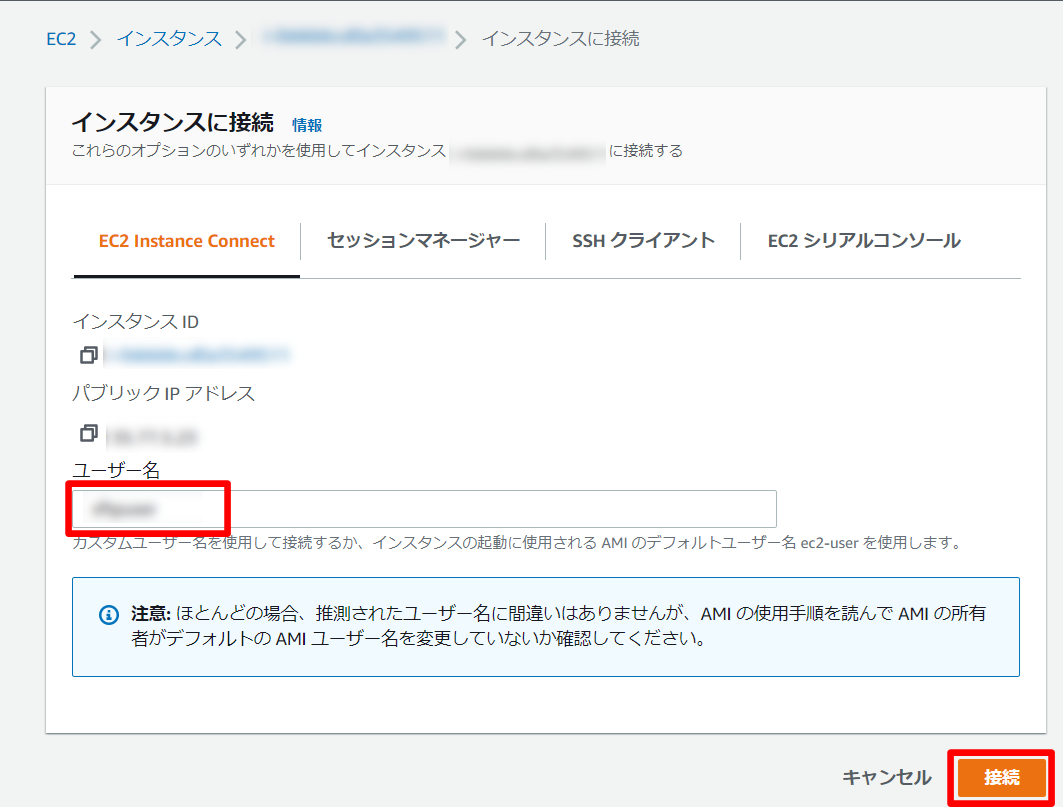Open the blurred instance ID breadcrumb link
This screenshot has height=807, width=1063.
354,37
